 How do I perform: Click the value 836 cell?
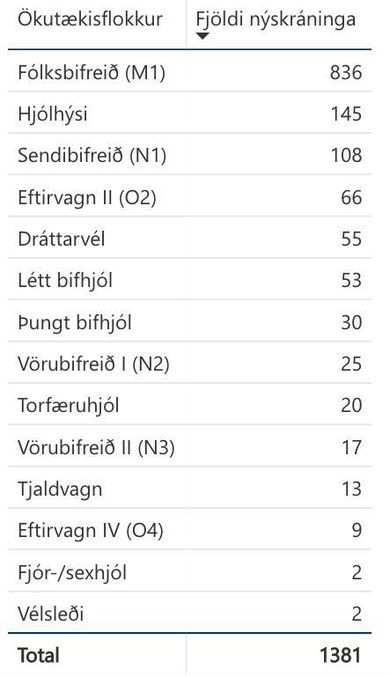[x=346, y=72]
